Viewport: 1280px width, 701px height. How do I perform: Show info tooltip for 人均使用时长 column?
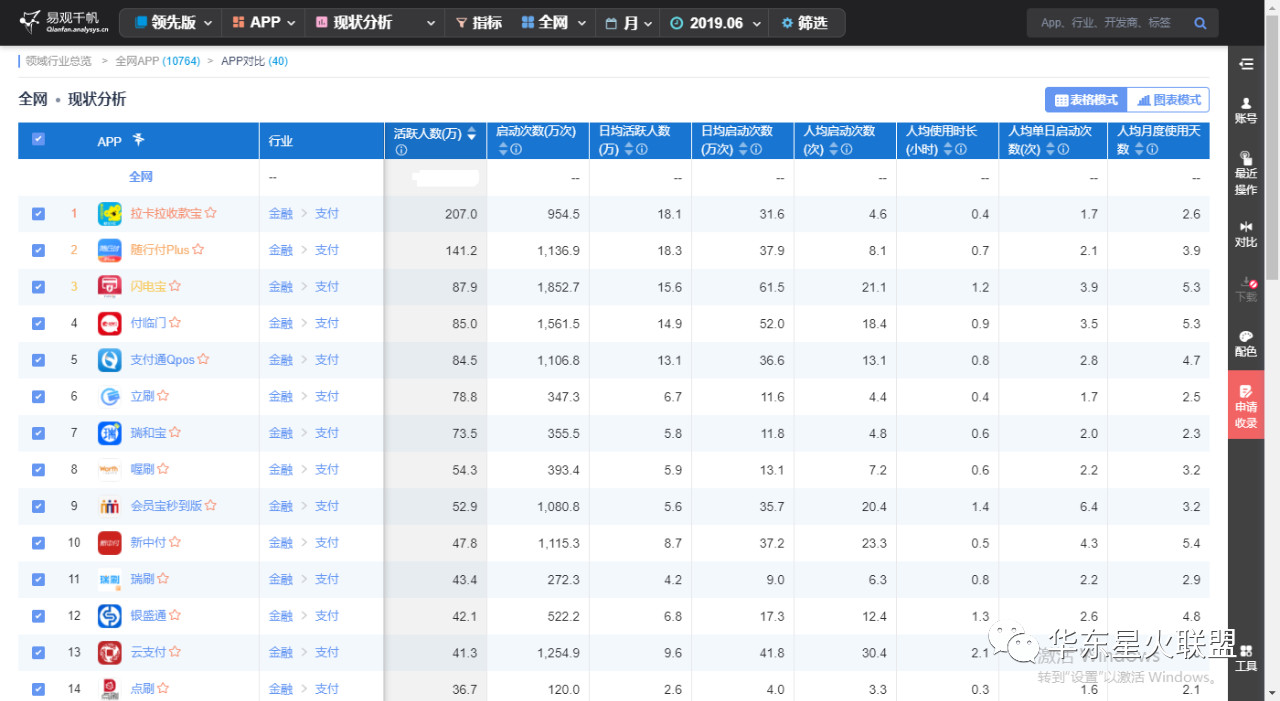[x=961, y=150]
